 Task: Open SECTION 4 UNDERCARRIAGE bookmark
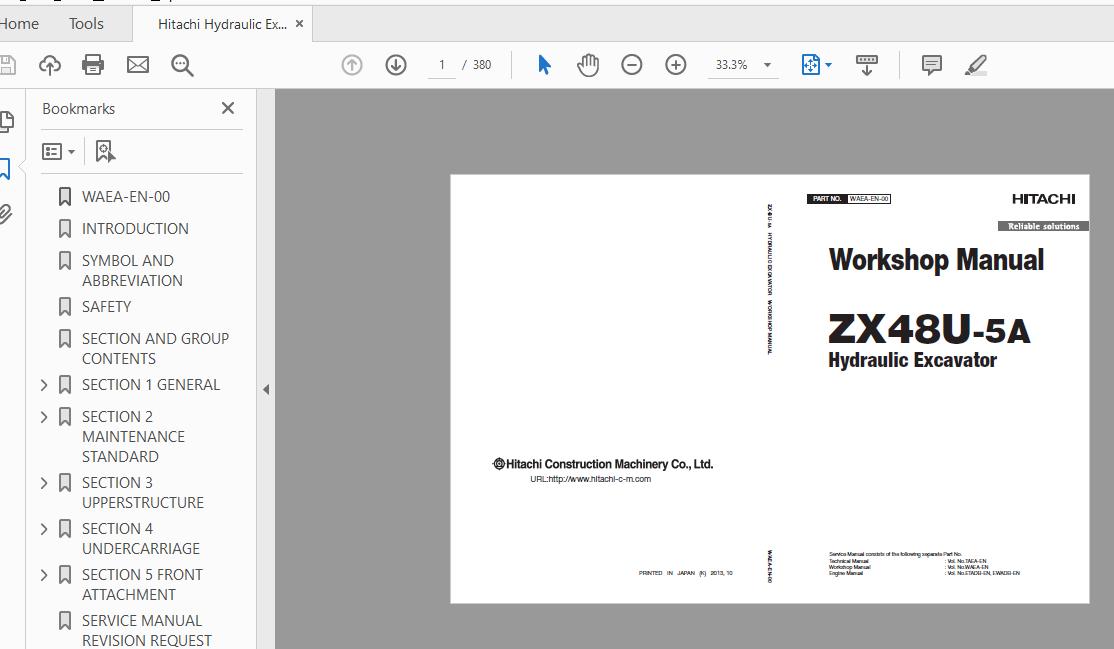(141, 539)
